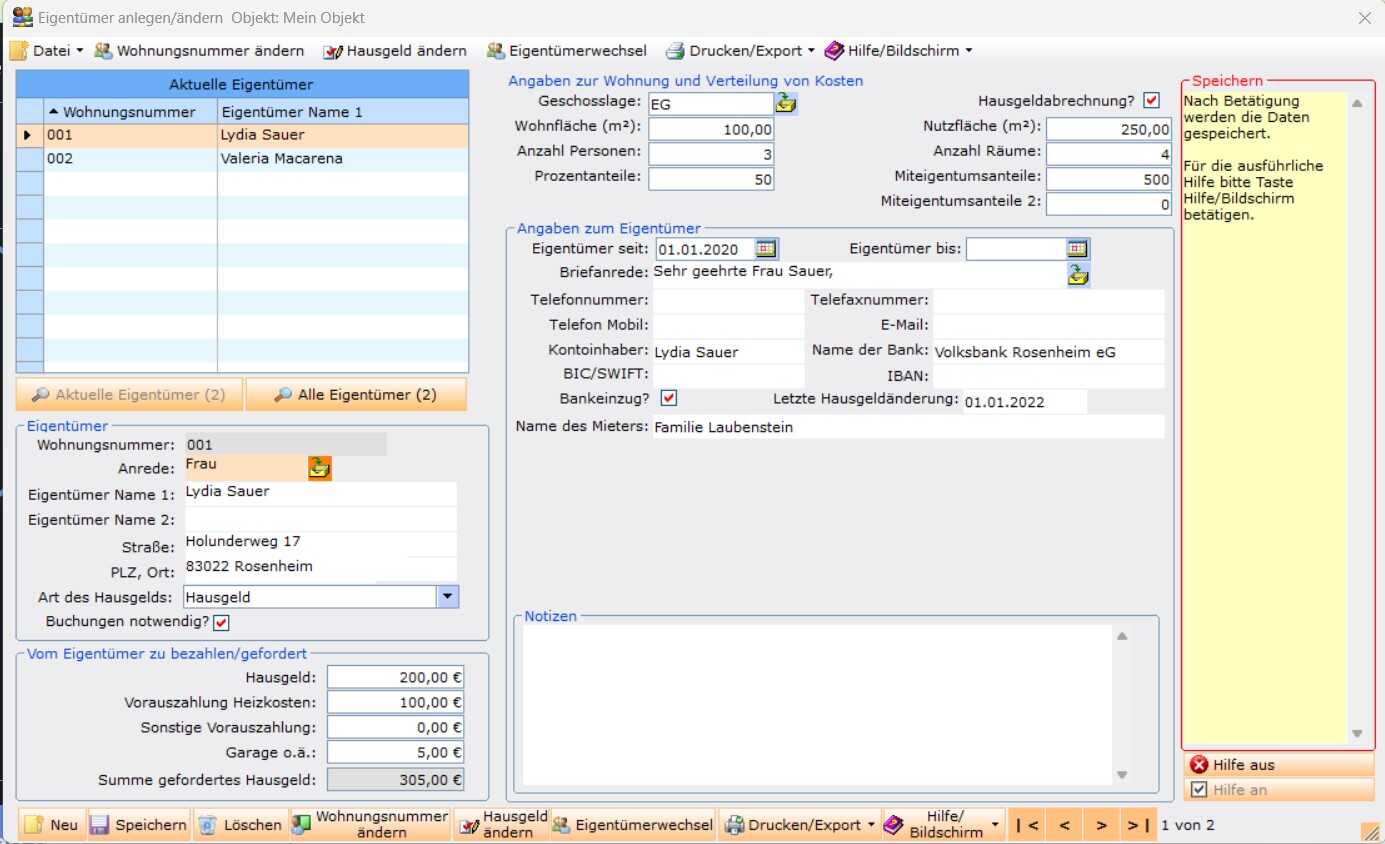Toggle the Bankeinzug checkbox
This screenshot has height=844, width=1385.
[669, 398]
